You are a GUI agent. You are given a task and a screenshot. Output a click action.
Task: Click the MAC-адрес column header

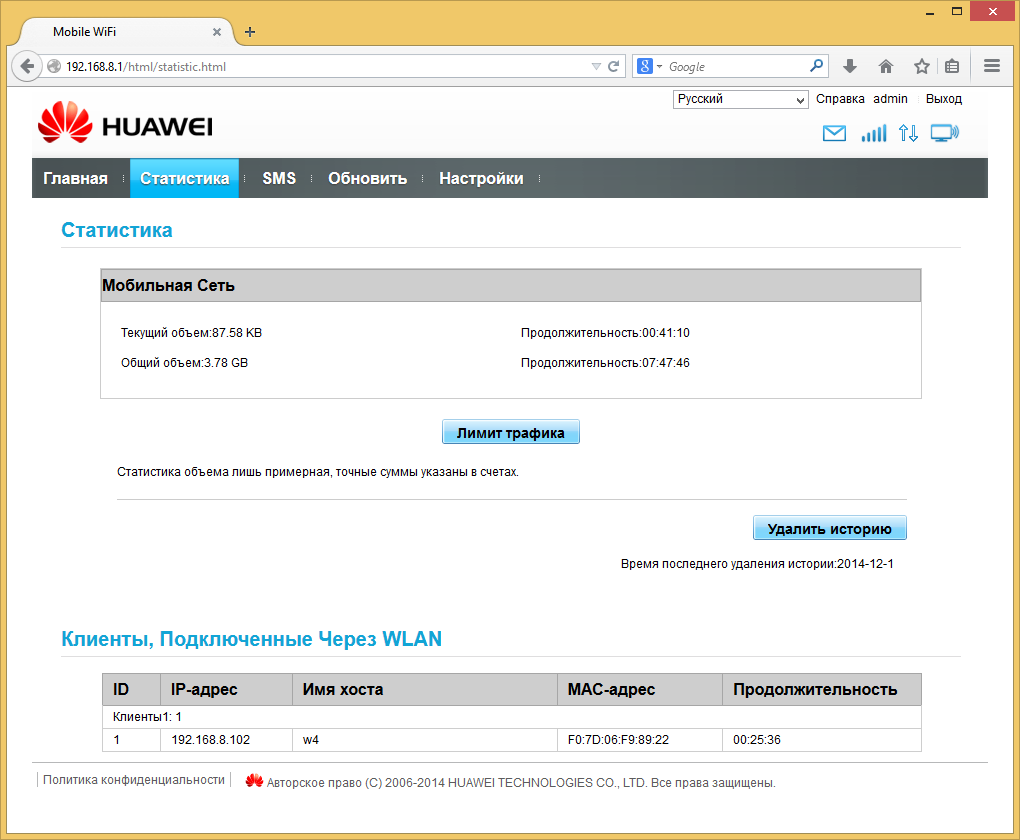coord(640,690)
